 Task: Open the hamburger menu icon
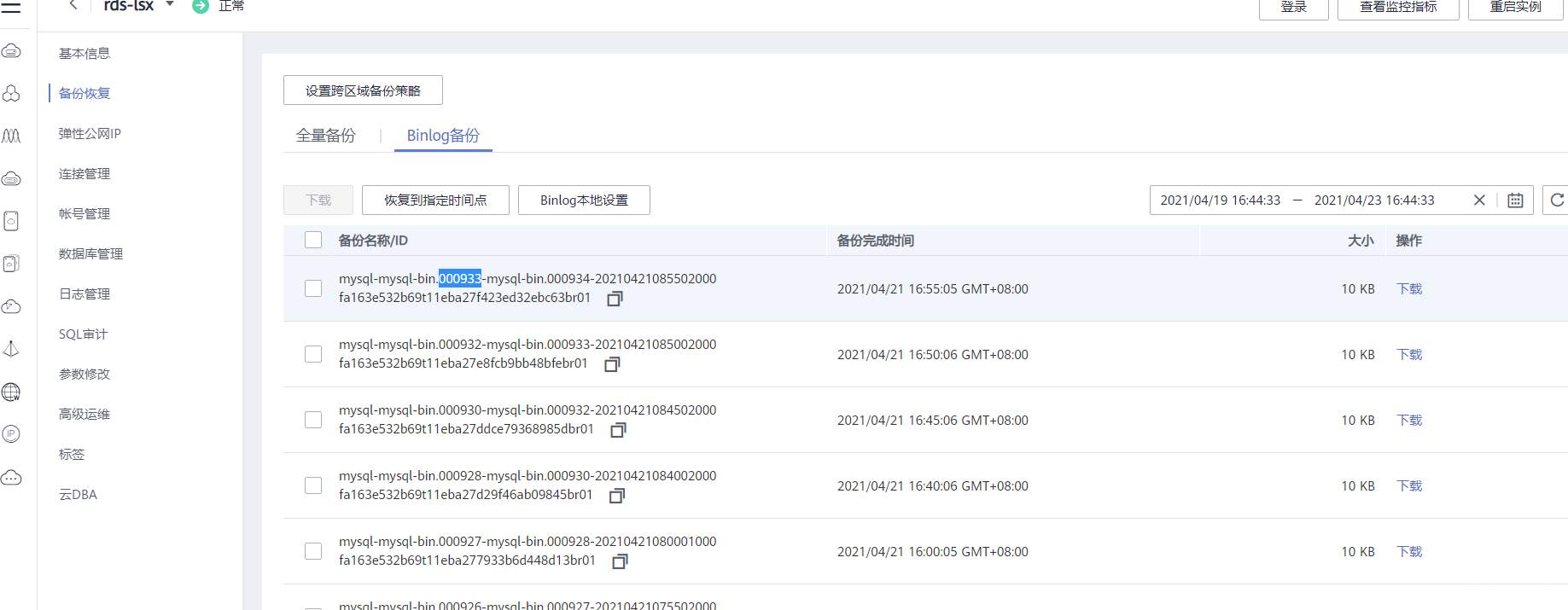pos(11,7)
